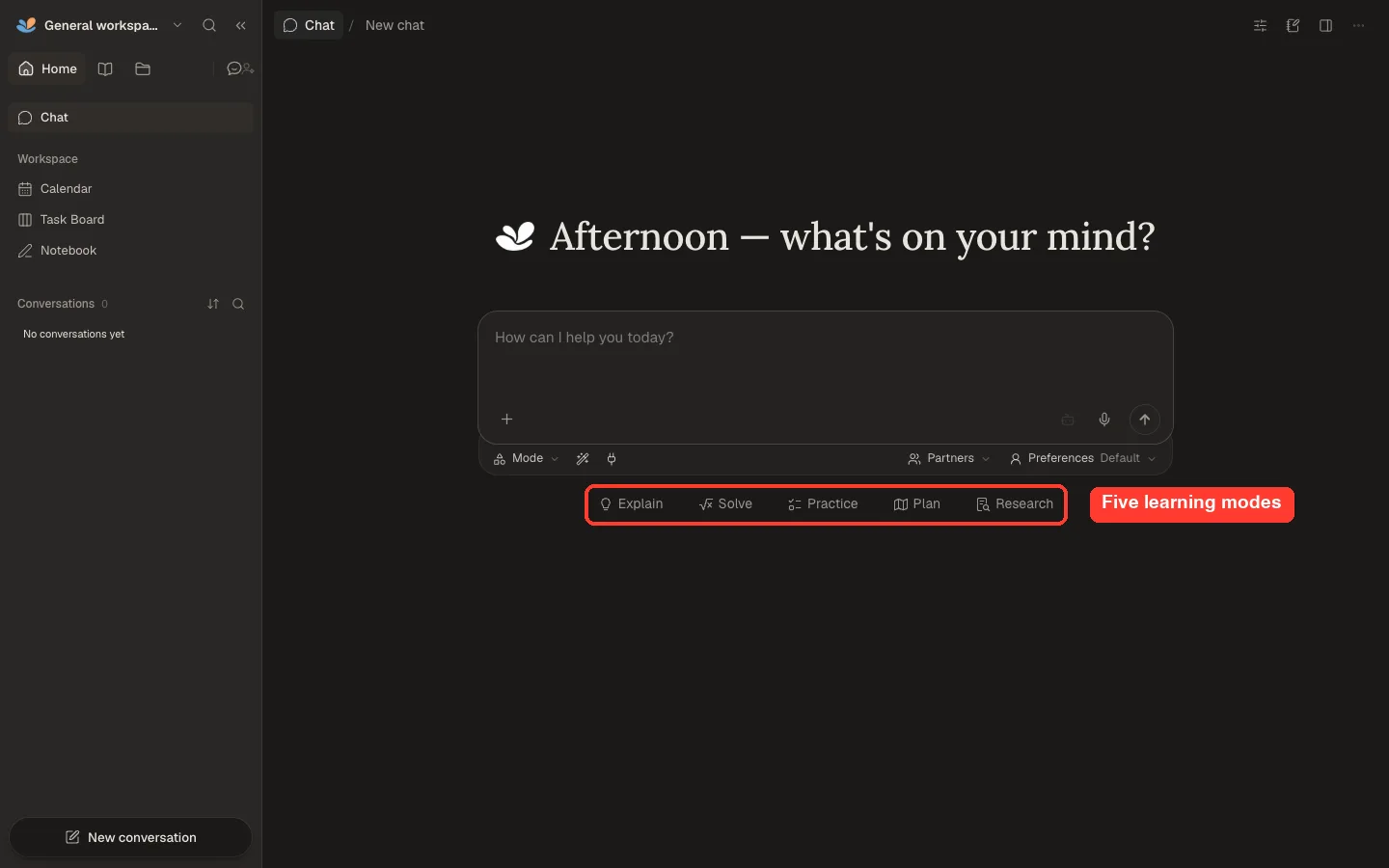Open the folder icon tab in the sidebar
1389x868 pixels.
point(143,69)
